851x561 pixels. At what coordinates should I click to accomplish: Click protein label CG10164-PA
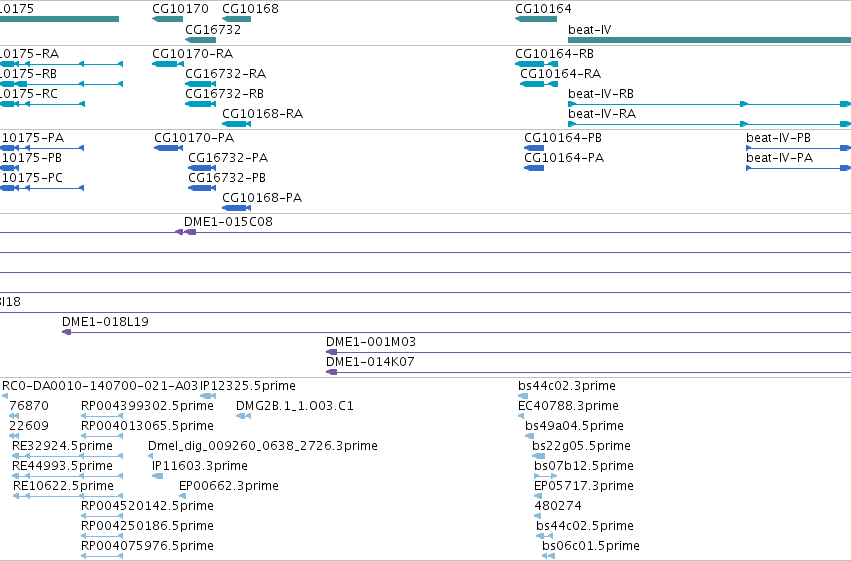(x=564, y=158)
